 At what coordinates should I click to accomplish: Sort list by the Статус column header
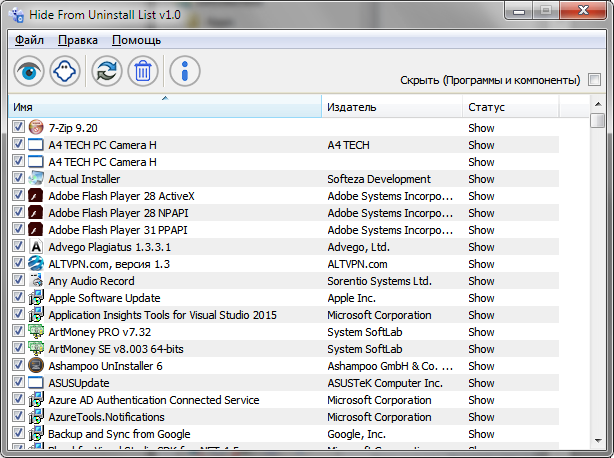point(511,106)
